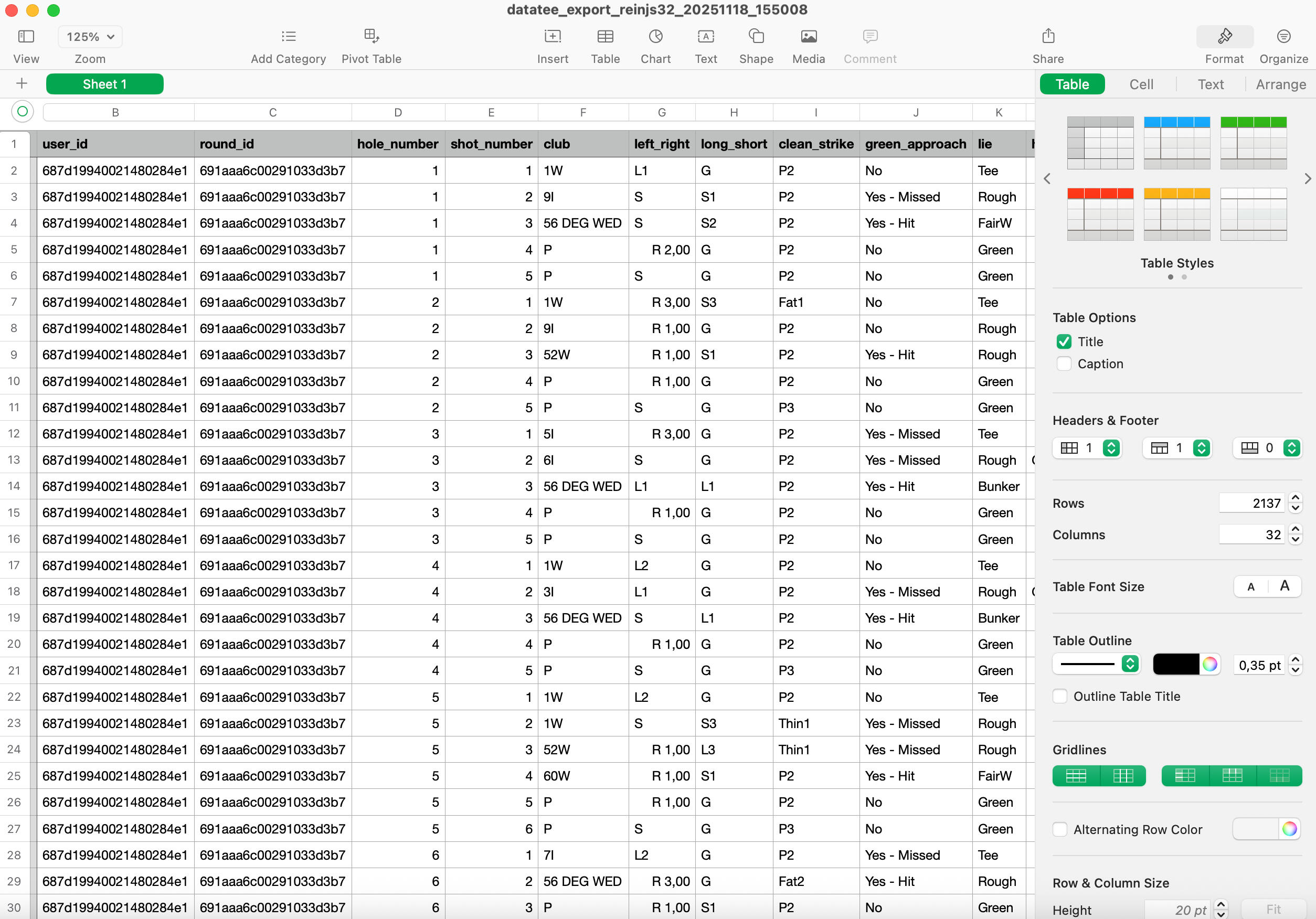Image resolution: width=1316 pixels, height=919 pixels.
Task: Open the 125% zoom dropdown
Action: 90,37
